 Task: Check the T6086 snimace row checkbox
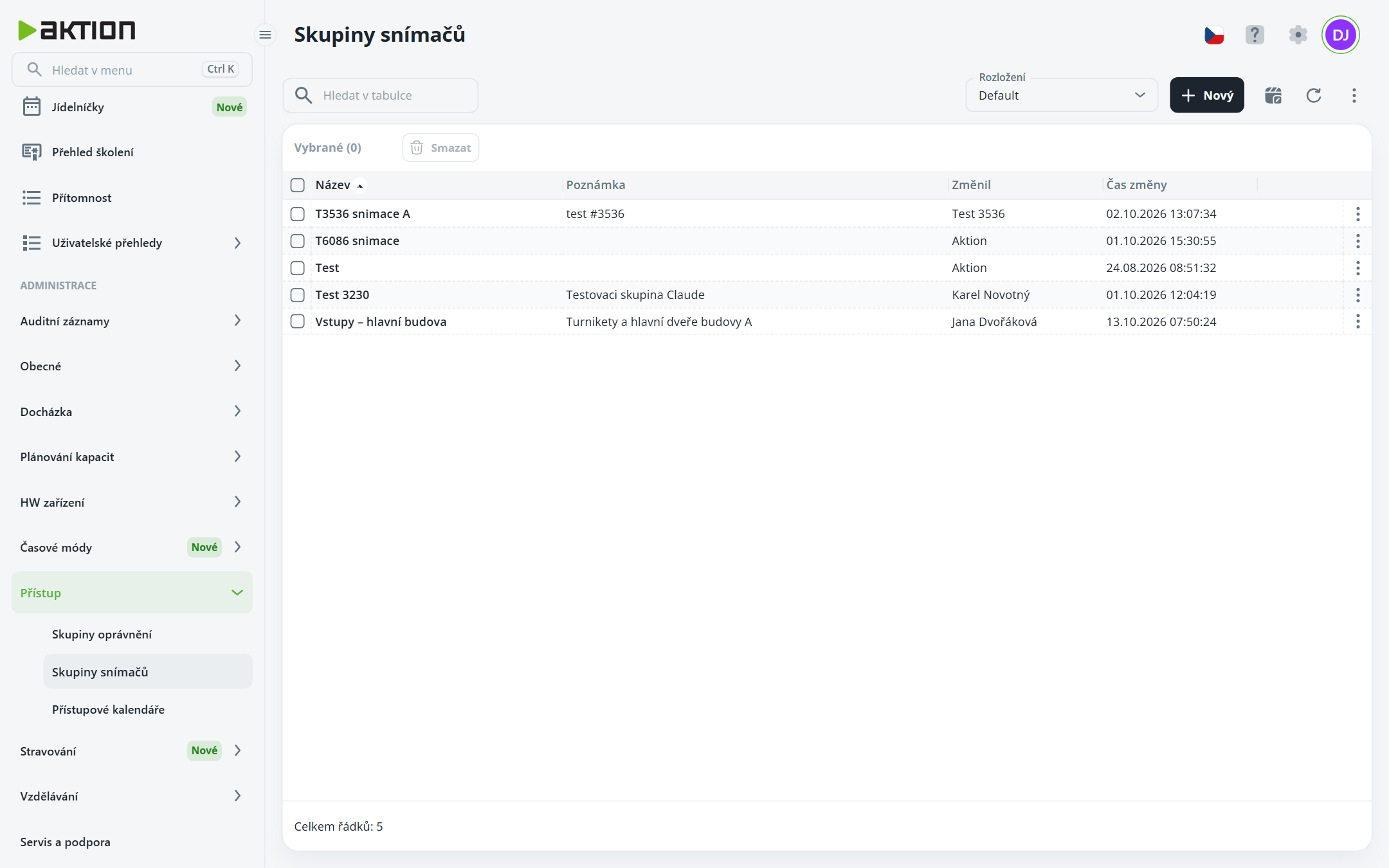297,241
